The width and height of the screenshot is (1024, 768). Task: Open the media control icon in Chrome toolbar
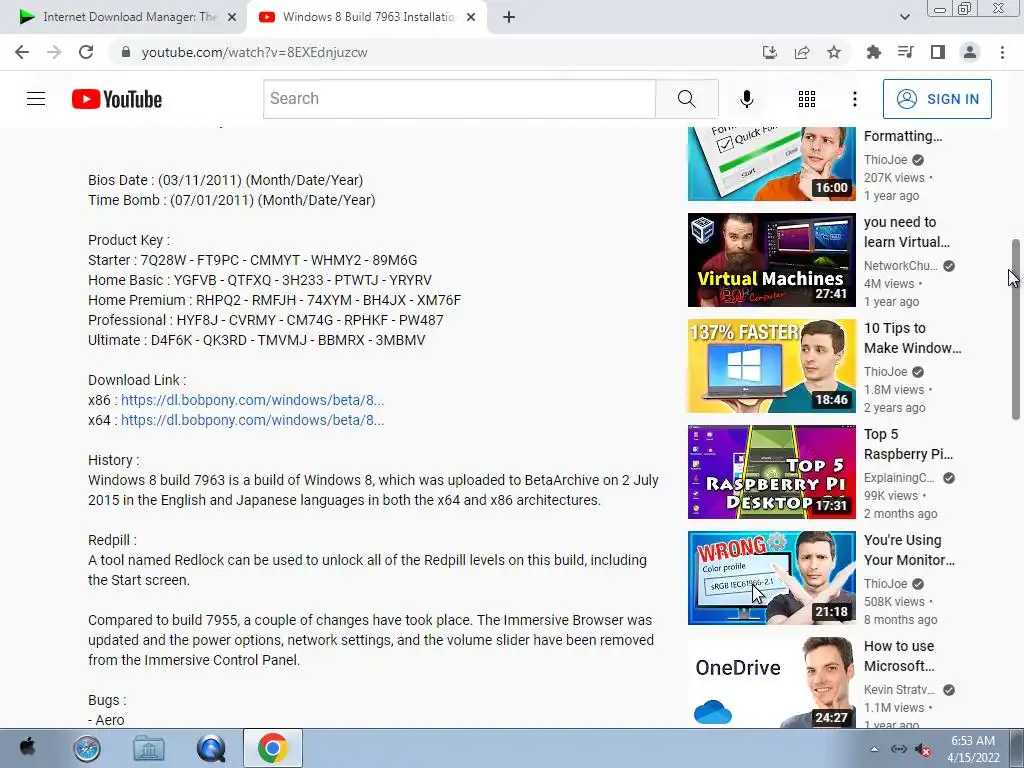905,52
